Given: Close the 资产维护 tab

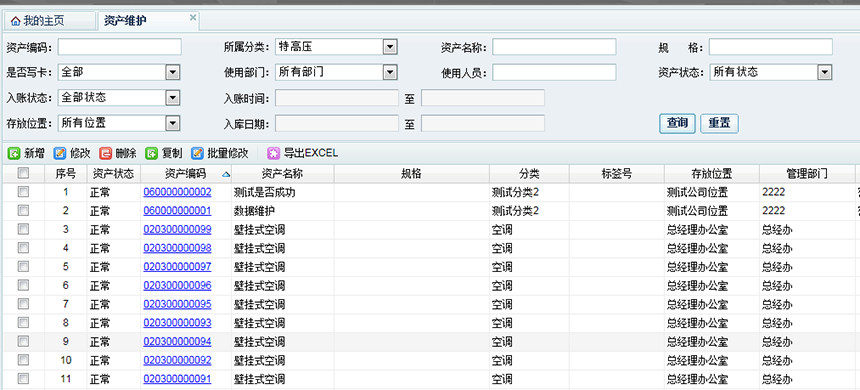Looking at the screenshot, I should click(193, 17).
